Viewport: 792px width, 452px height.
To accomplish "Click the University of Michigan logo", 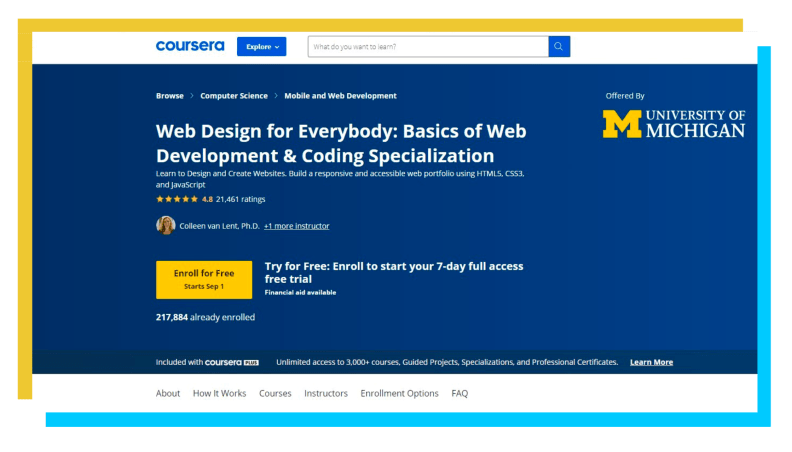I will tap(674, 124).
